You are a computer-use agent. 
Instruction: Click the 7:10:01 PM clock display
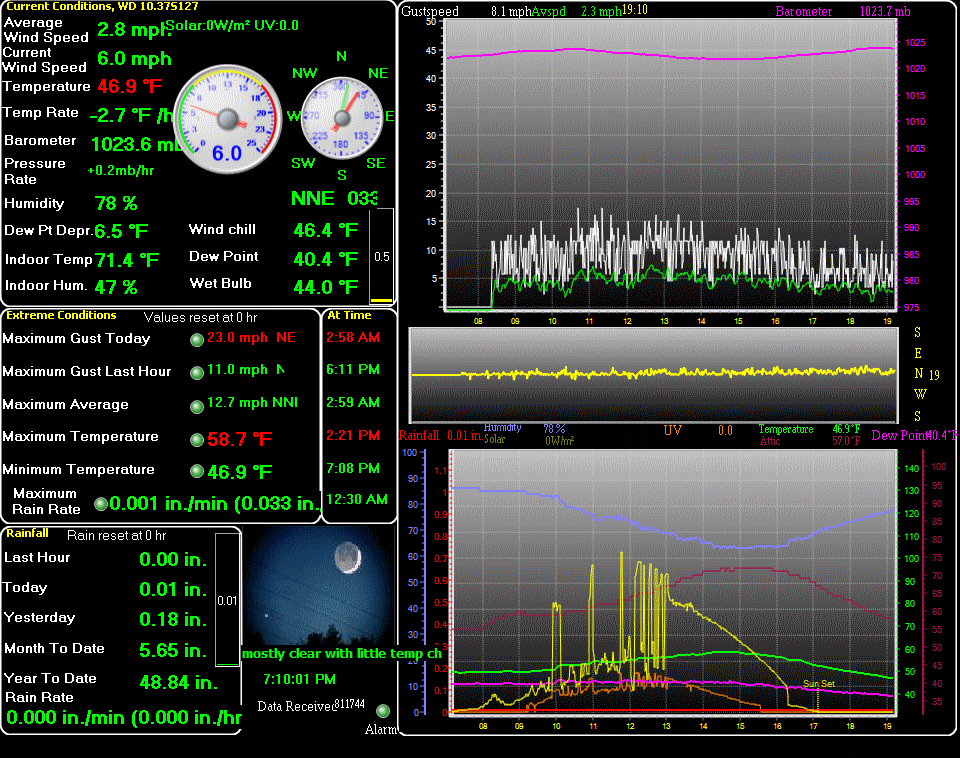(299, 679)
